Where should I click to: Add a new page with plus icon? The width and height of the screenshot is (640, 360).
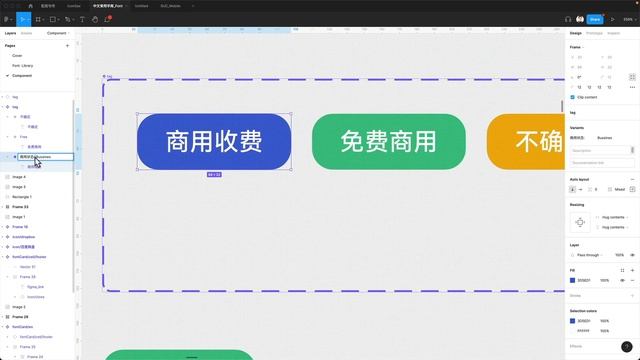coord(67,46)
